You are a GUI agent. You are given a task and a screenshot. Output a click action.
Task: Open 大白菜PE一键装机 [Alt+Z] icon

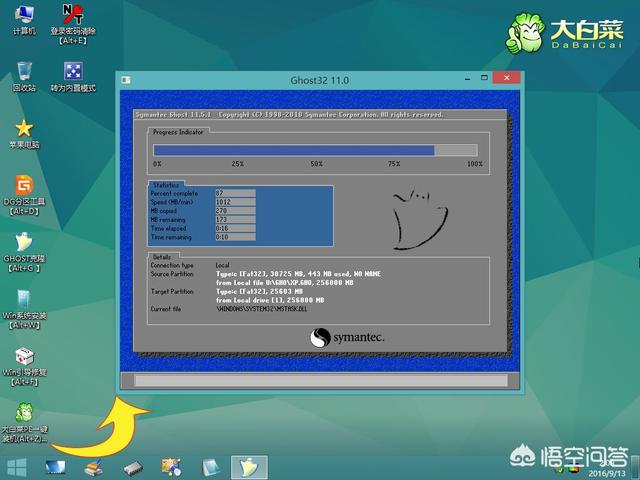coord(24,422)
